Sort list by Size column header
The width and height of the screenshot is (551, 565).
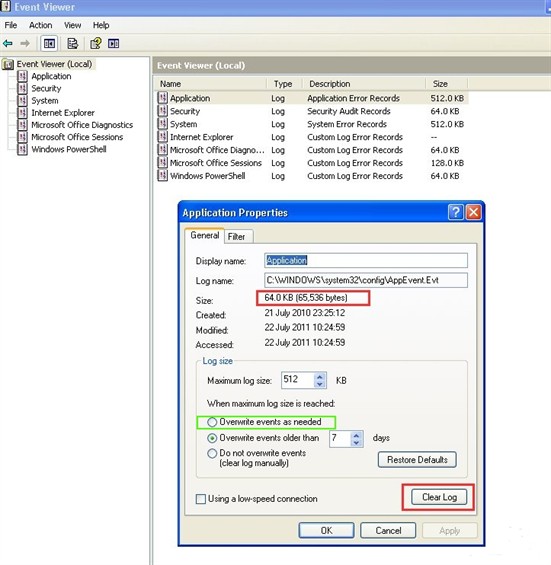coord(447,84)
